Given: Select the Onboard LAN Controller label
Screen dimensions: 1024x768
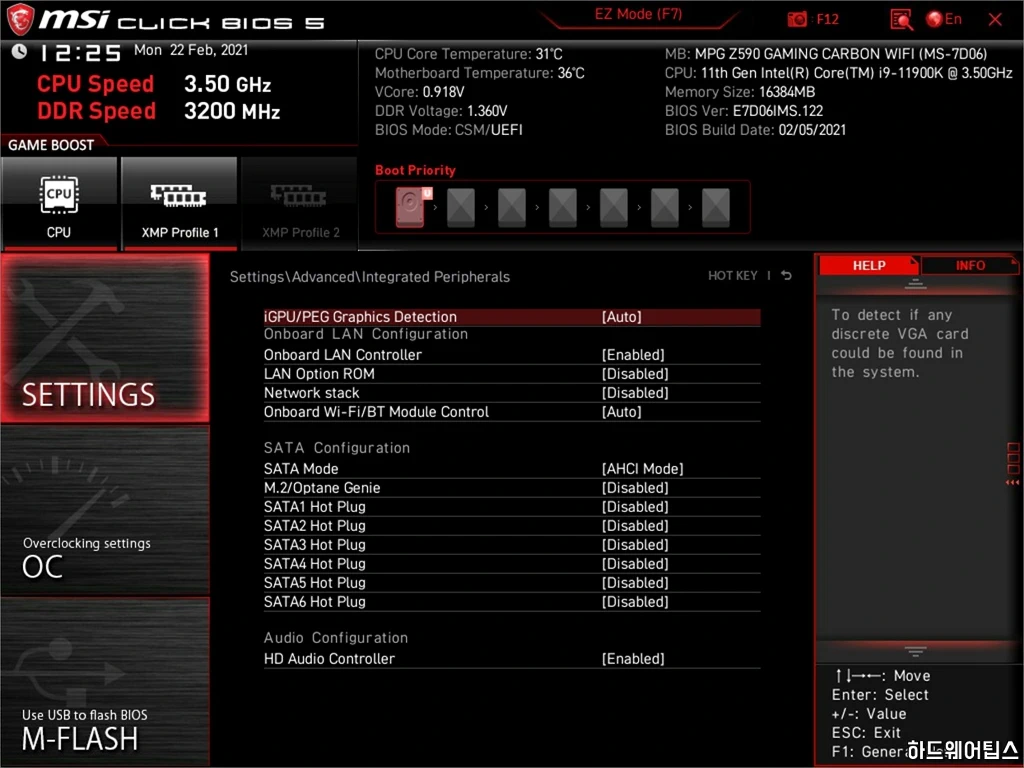Looking at the screenshot, I should tap(343, 355).
